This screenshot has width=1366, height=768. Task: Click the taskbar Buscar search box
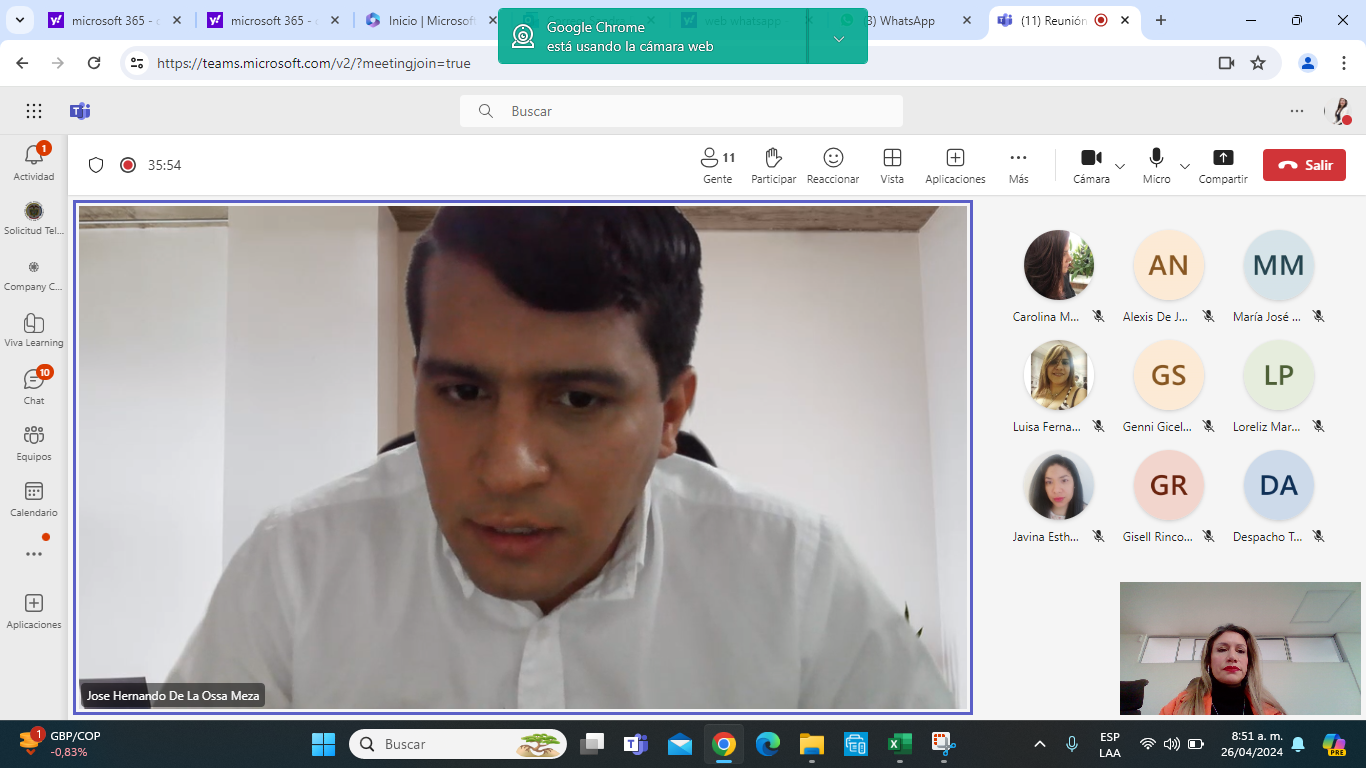click(x=458, y=744)
